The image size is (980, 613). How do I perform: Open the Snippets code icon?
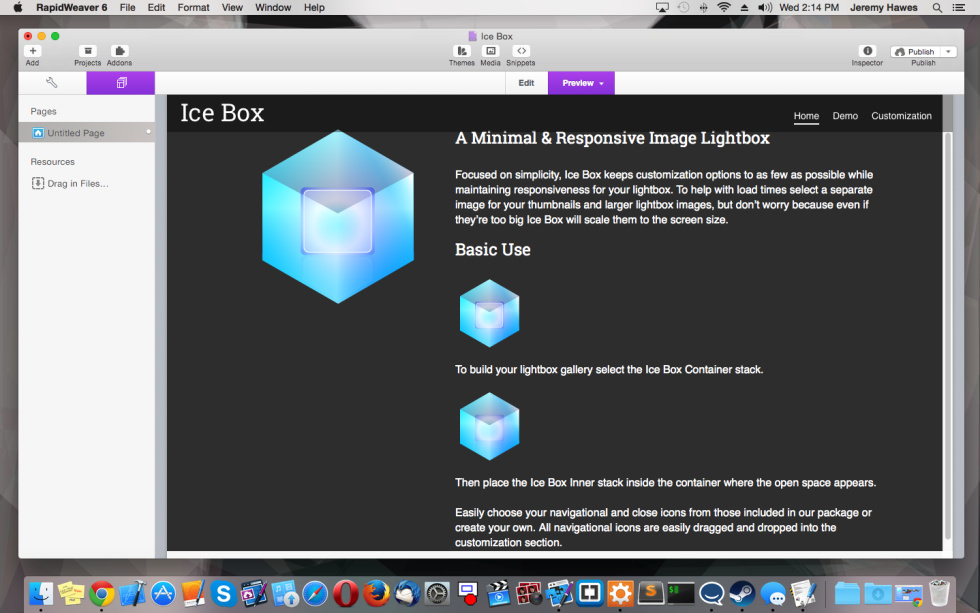click(521, 51)
